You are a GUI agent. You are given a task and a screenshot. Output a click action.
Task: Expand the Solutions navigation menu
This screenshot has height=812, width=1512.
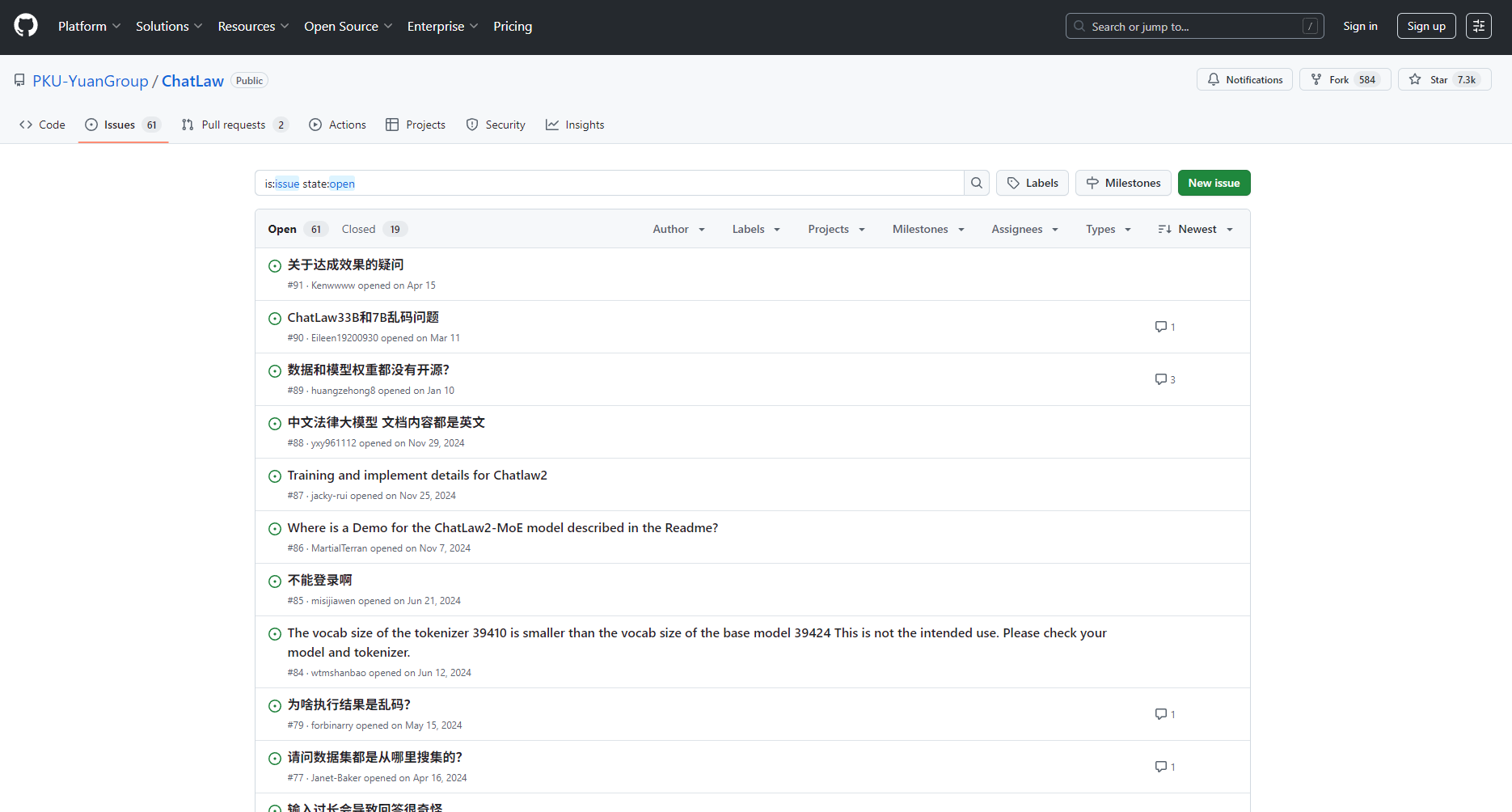(x=169, y=26)
